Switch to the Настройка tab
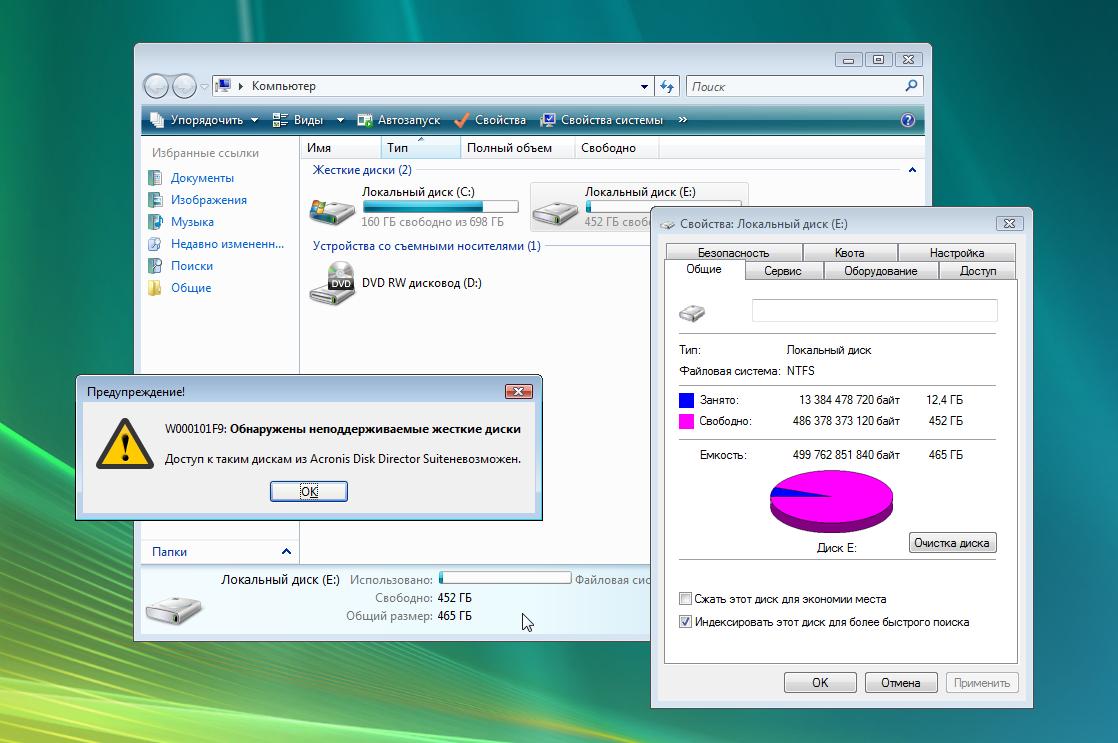The width and height of the screenshot is (1118, 743). 957,252
